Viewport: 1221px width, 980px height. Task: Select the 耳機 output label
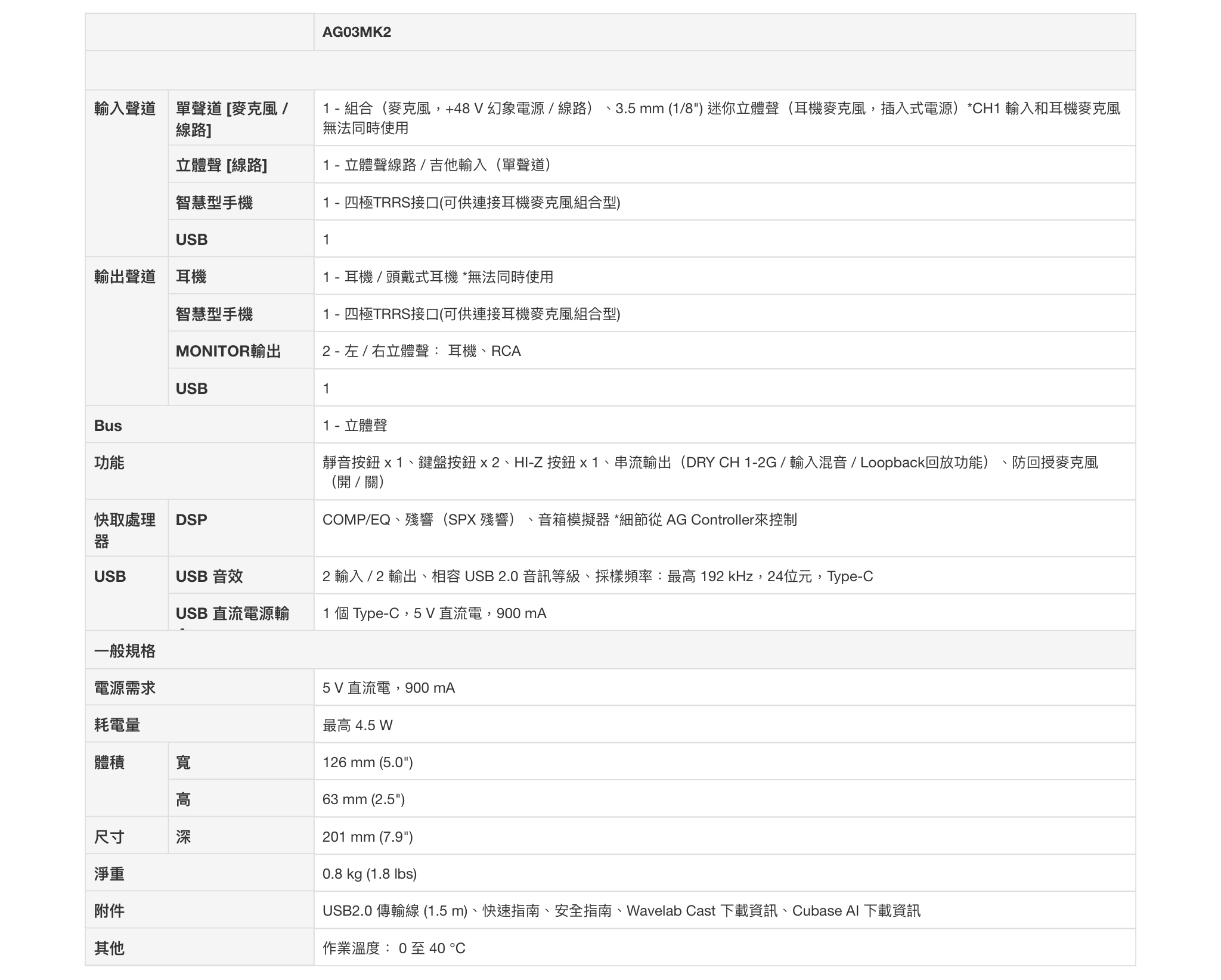[191, 277]
